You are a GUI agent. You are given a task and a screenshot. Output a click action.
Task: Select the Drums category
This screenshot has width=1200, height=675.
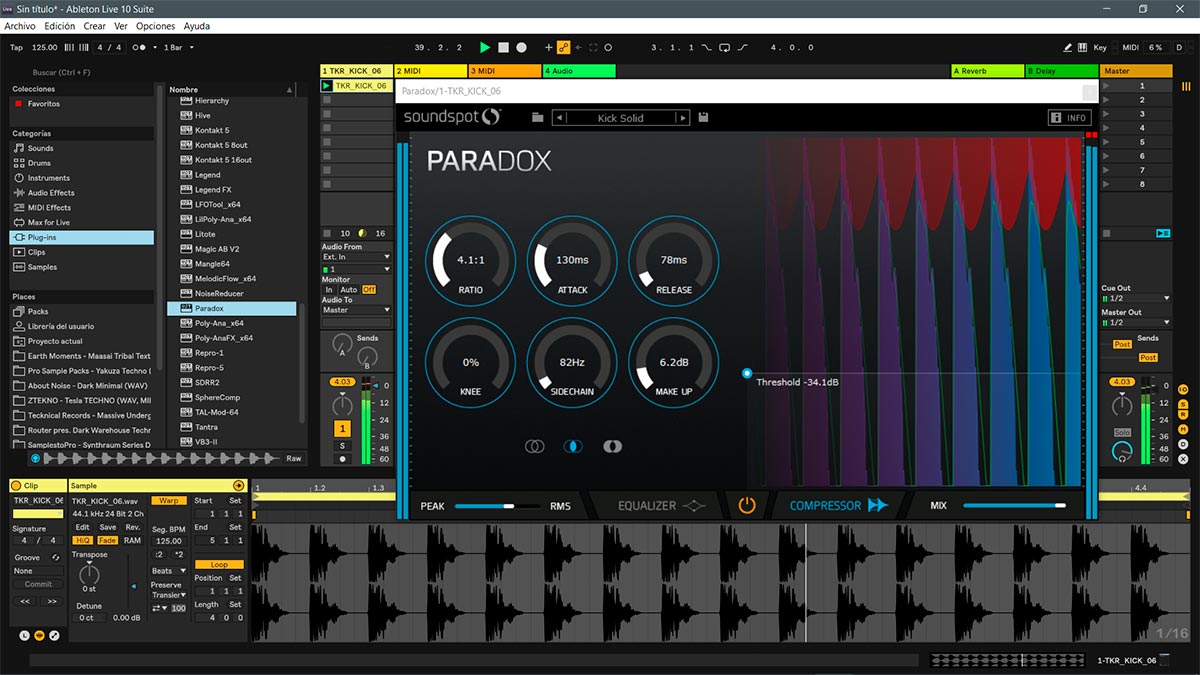click(x=39, y=163)
